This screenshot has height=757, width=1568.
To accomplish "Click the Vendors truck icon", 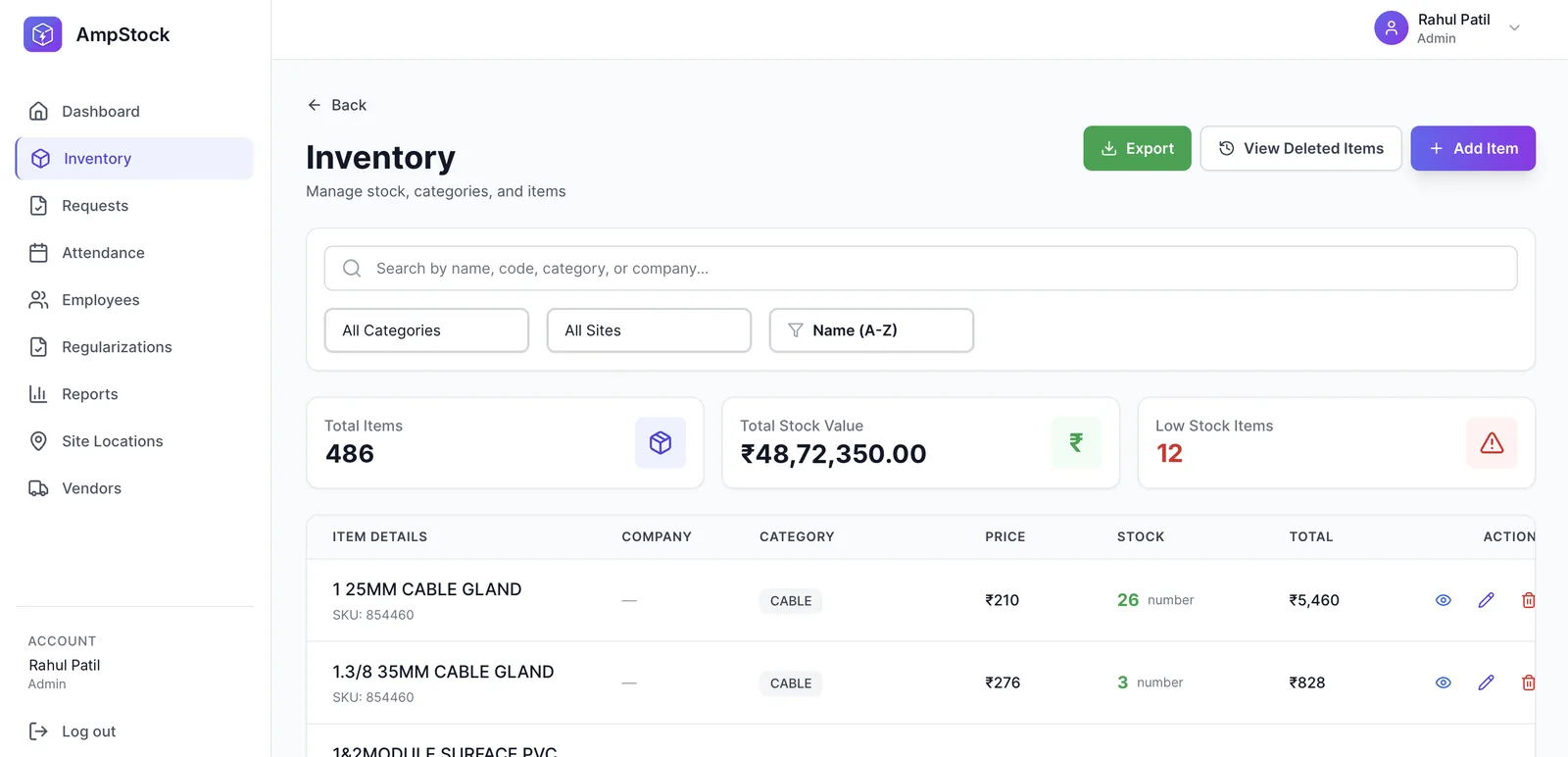I will (x=38, y=488).
